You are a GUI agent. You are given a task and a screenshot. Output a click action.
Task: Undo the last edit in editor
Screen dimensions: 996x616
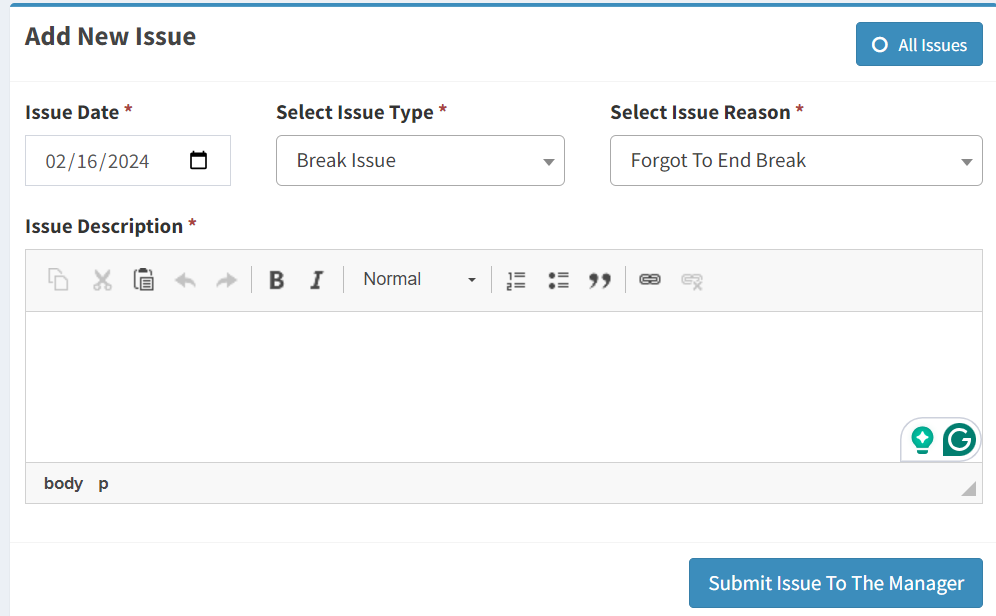(x=185, y=280)
